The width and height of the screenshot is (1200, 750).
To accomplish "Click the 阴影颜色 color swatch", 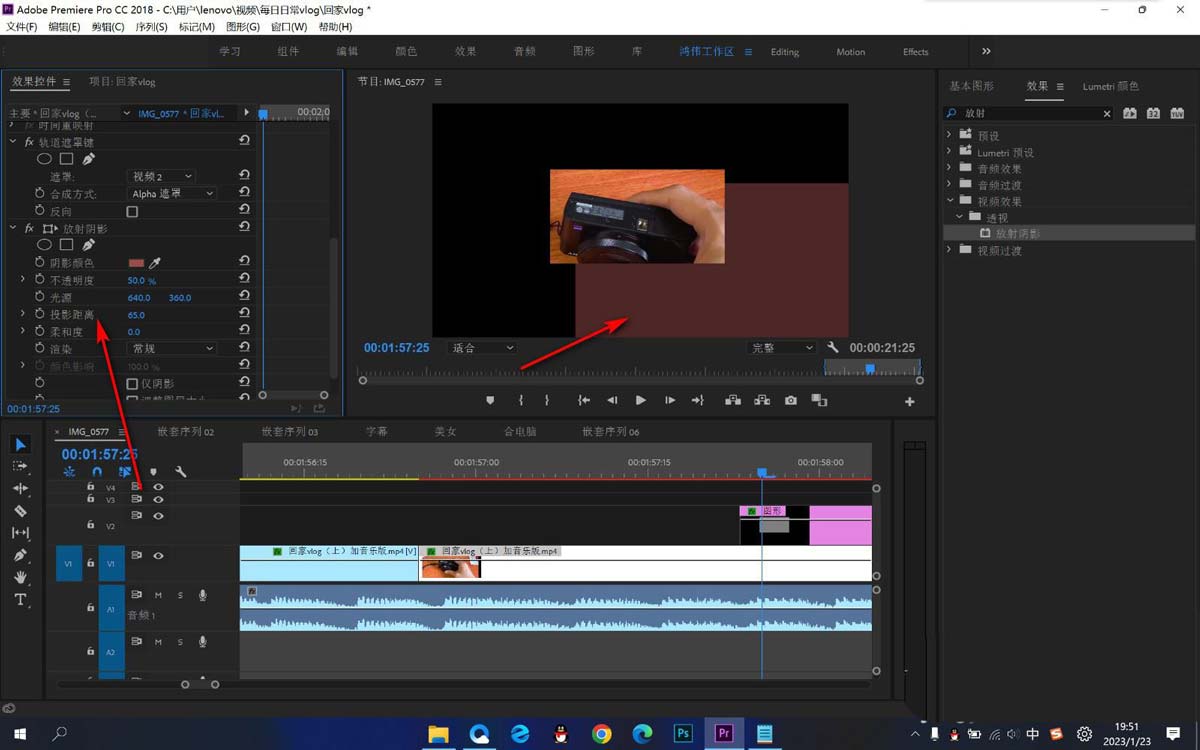I will [x=136, y=263].
